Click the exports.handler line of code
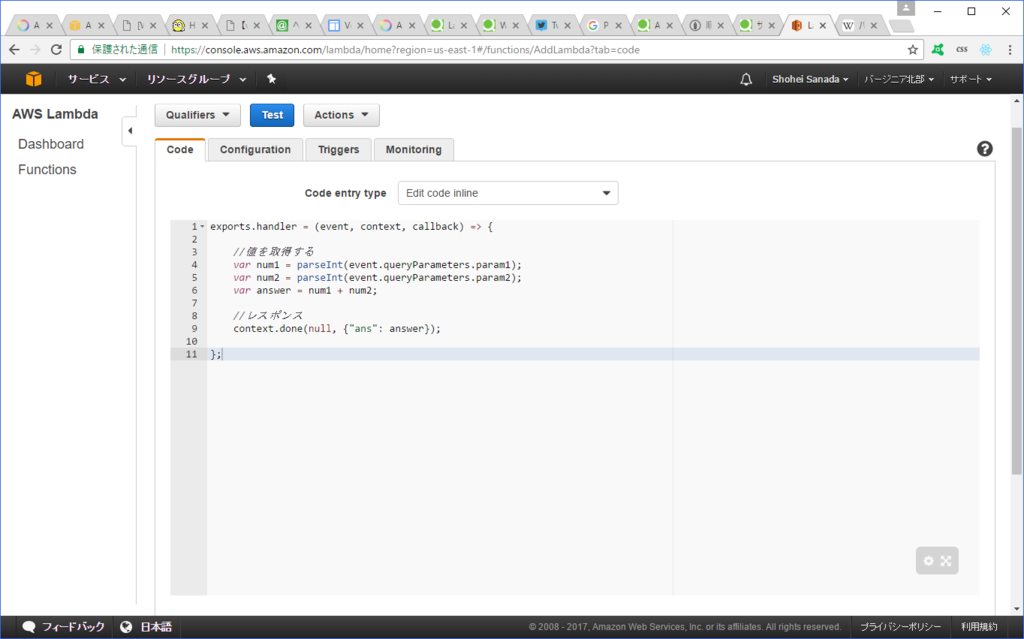The image size is (1024, 639). point(351,227)
